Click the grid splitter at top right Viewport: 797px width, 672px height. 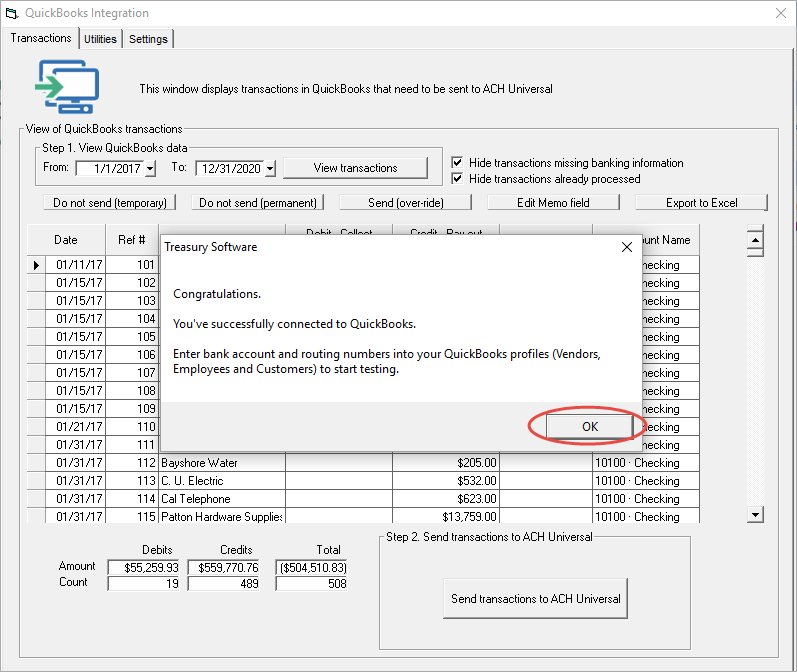pos(755,239)
